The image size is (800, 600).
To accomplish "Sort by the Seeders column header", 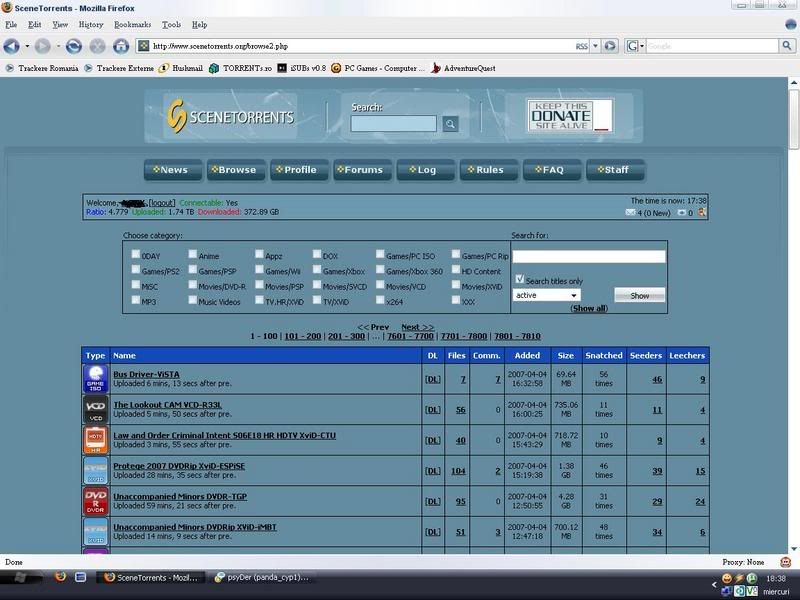I will [x=645, y=355].
